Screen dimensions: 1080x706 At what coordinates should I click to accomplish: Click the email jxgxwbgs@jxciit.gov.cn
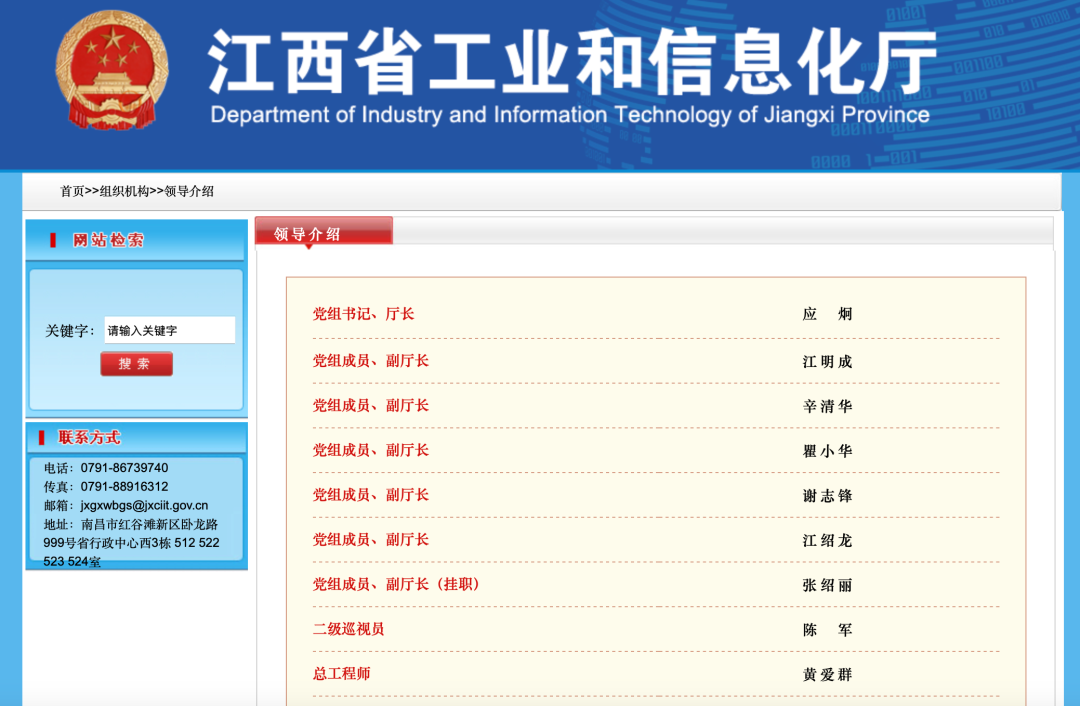pyautogui.click(x=144, y=505)
